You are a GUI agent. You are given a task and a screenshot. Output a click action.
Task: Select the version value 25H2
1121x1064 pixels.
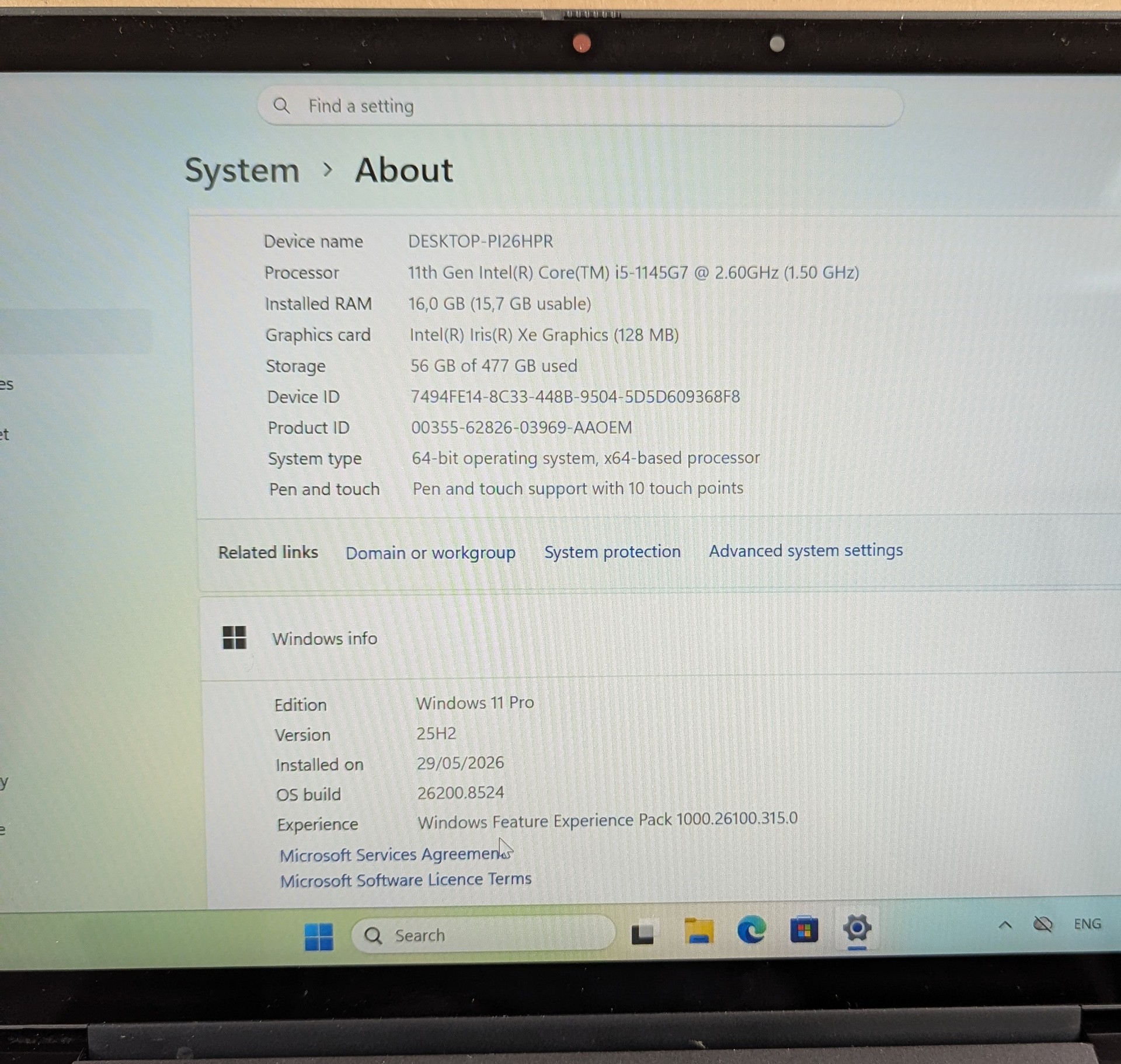click(436, 733)
